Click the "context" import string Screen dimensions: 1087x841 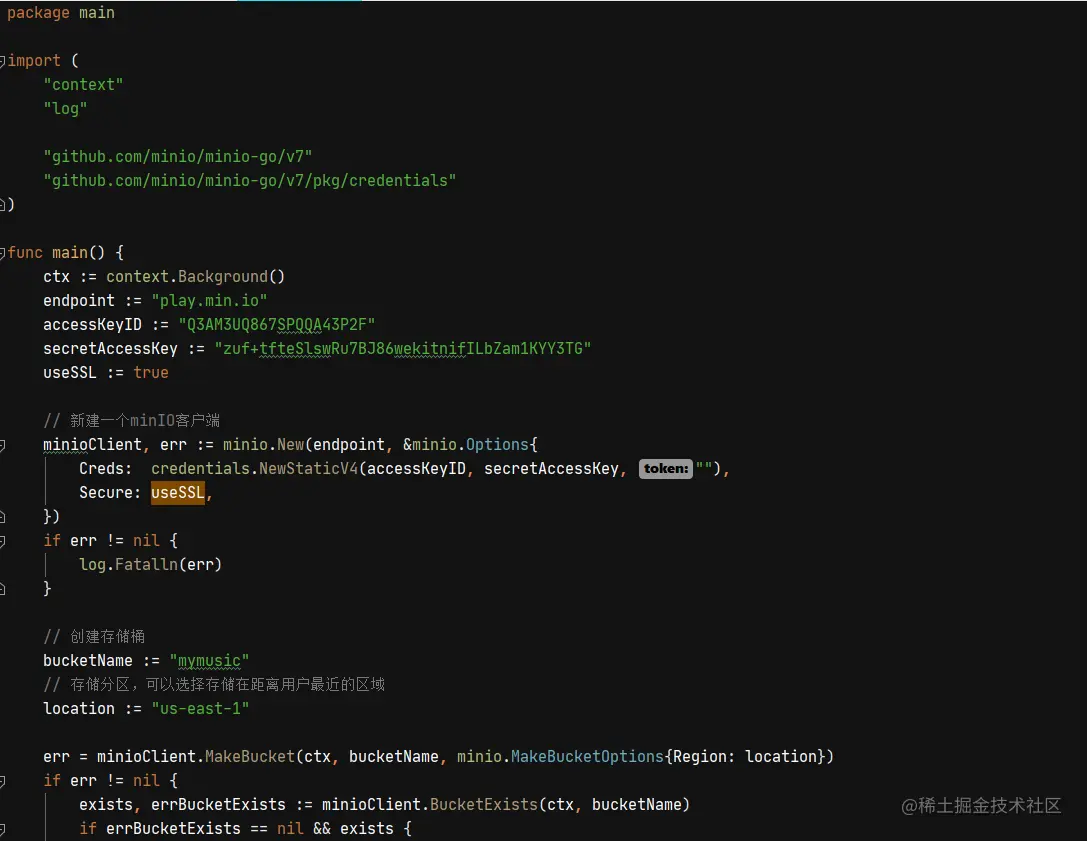83,85
